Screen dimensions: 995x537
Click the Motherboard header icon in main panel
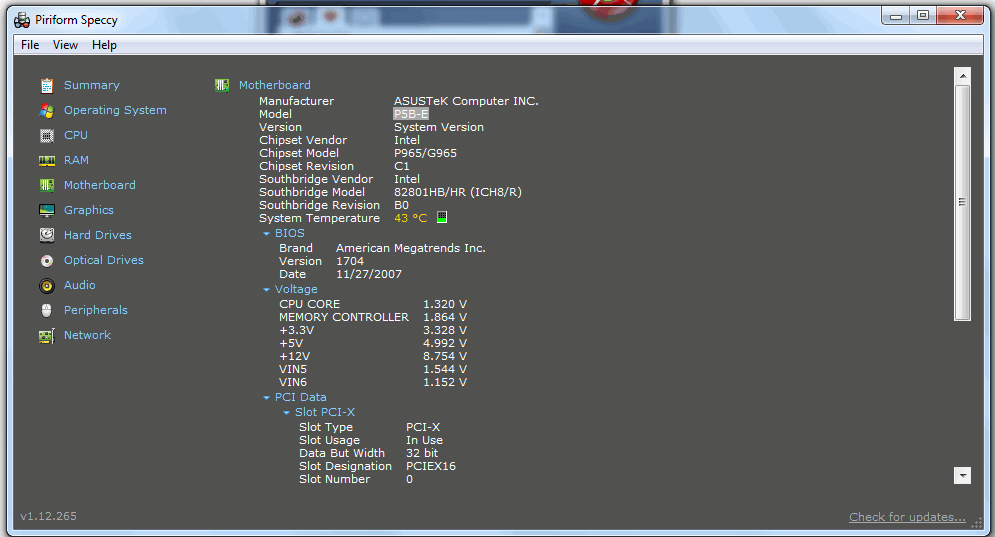[x=221, y=85]
